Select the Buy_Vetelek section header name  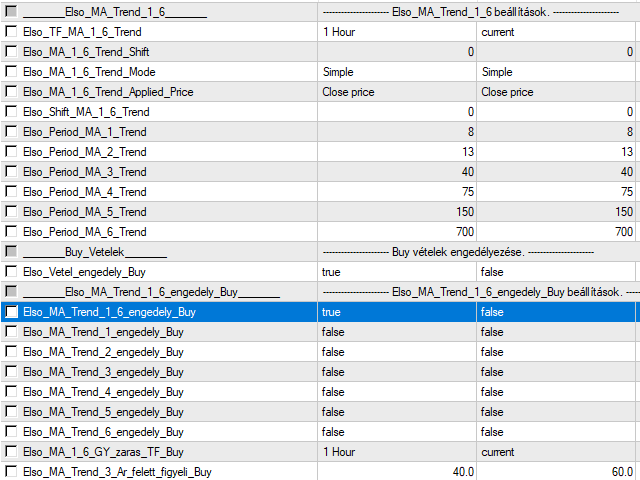95,252
